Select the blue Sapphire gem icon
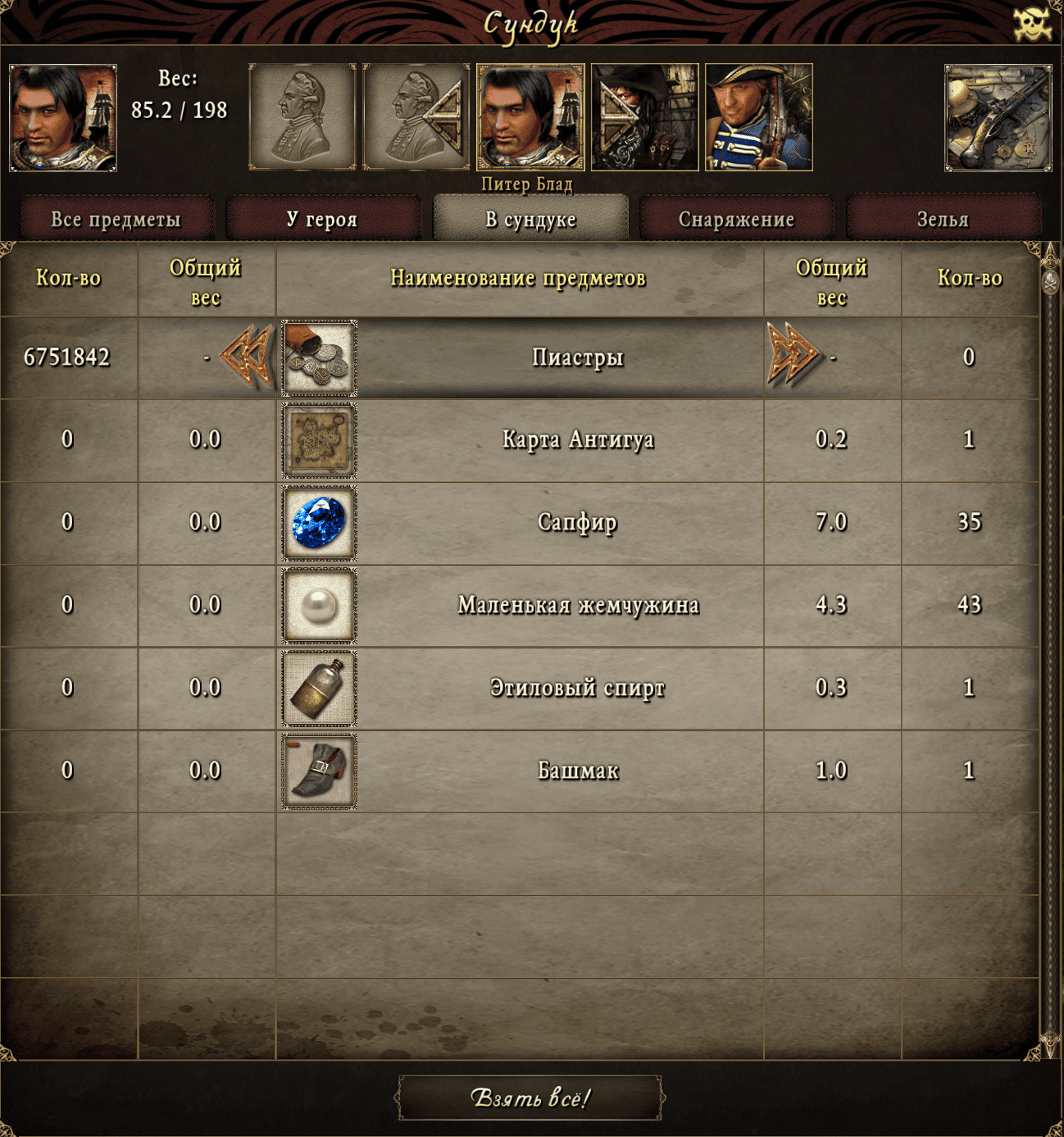This screenshot has height=1137, width=1064. click(320, 523)
